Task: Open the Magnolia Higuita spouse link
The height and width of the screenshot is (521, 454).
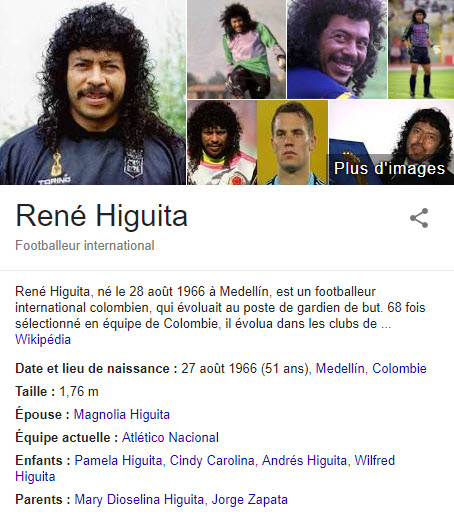Action: pyautogui.click(x=122, y=414)
